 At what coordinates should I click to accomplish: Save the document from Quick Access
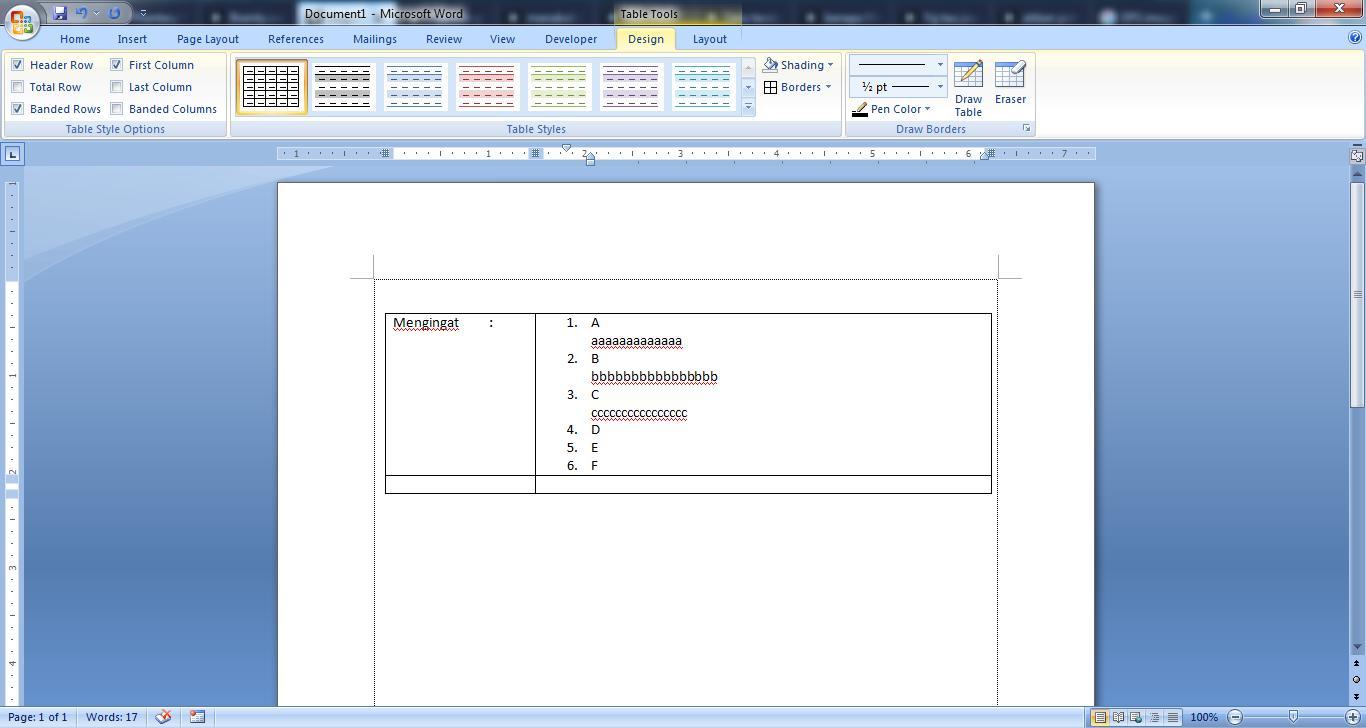(60, 13)
